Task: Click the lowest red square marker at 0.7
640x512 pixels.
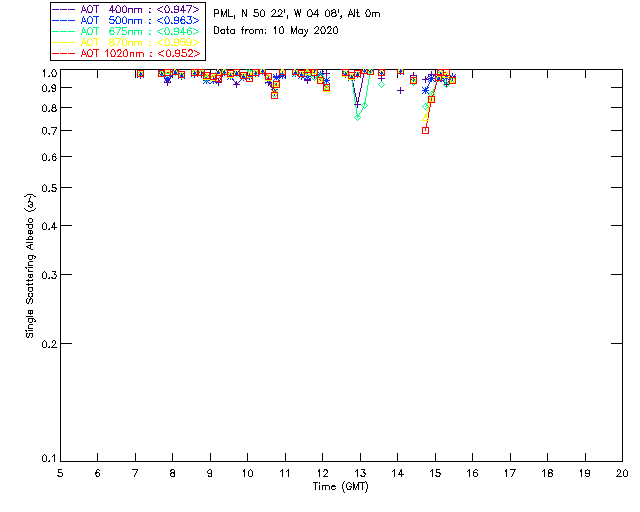Action: 425,131
